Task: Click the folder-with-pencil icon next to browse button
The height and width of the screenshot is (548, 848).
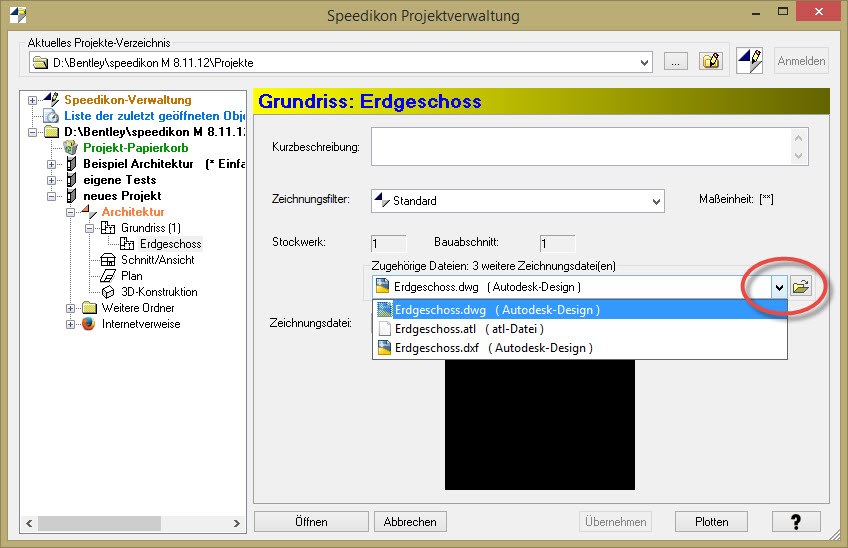Action: 711,61
